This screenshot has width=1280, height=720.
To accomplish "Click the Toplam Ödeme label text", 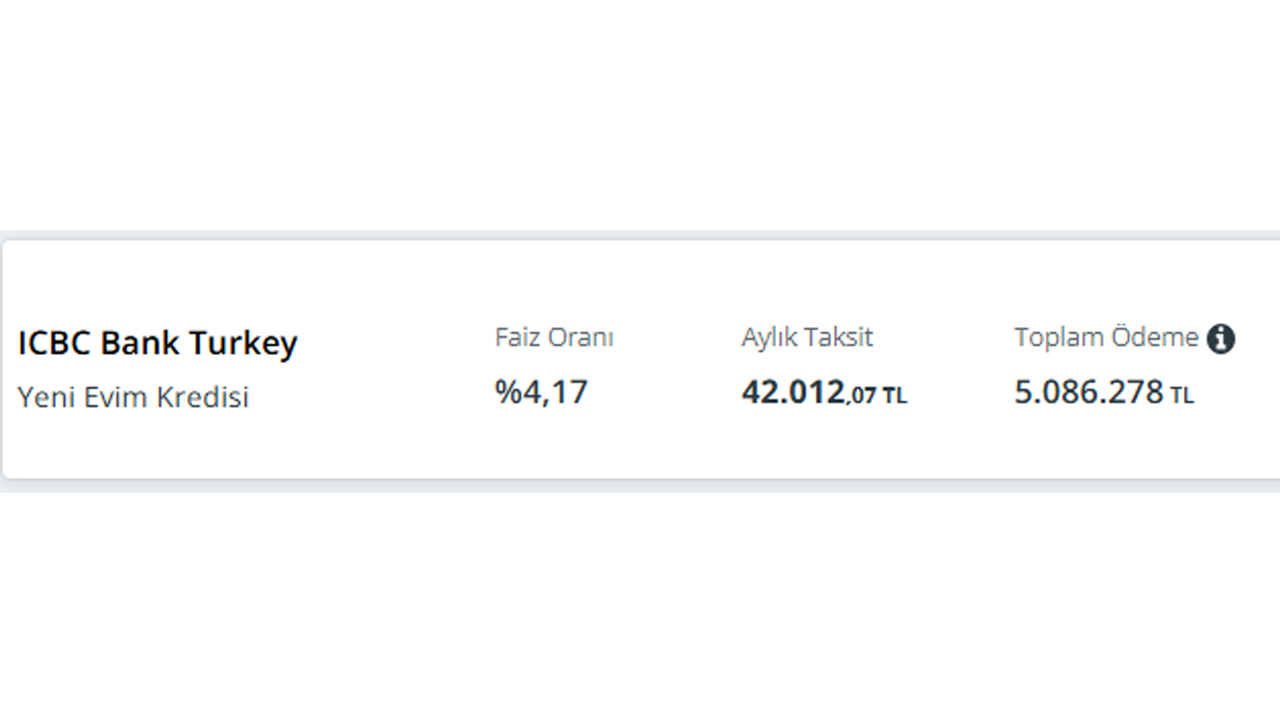I will (x=1106, y=338).
